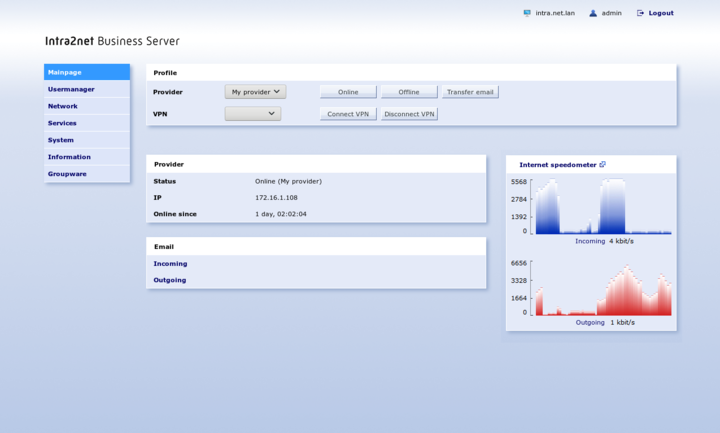Click the 5568 axis value
This screenshot has width=720, height=433.
519,182
